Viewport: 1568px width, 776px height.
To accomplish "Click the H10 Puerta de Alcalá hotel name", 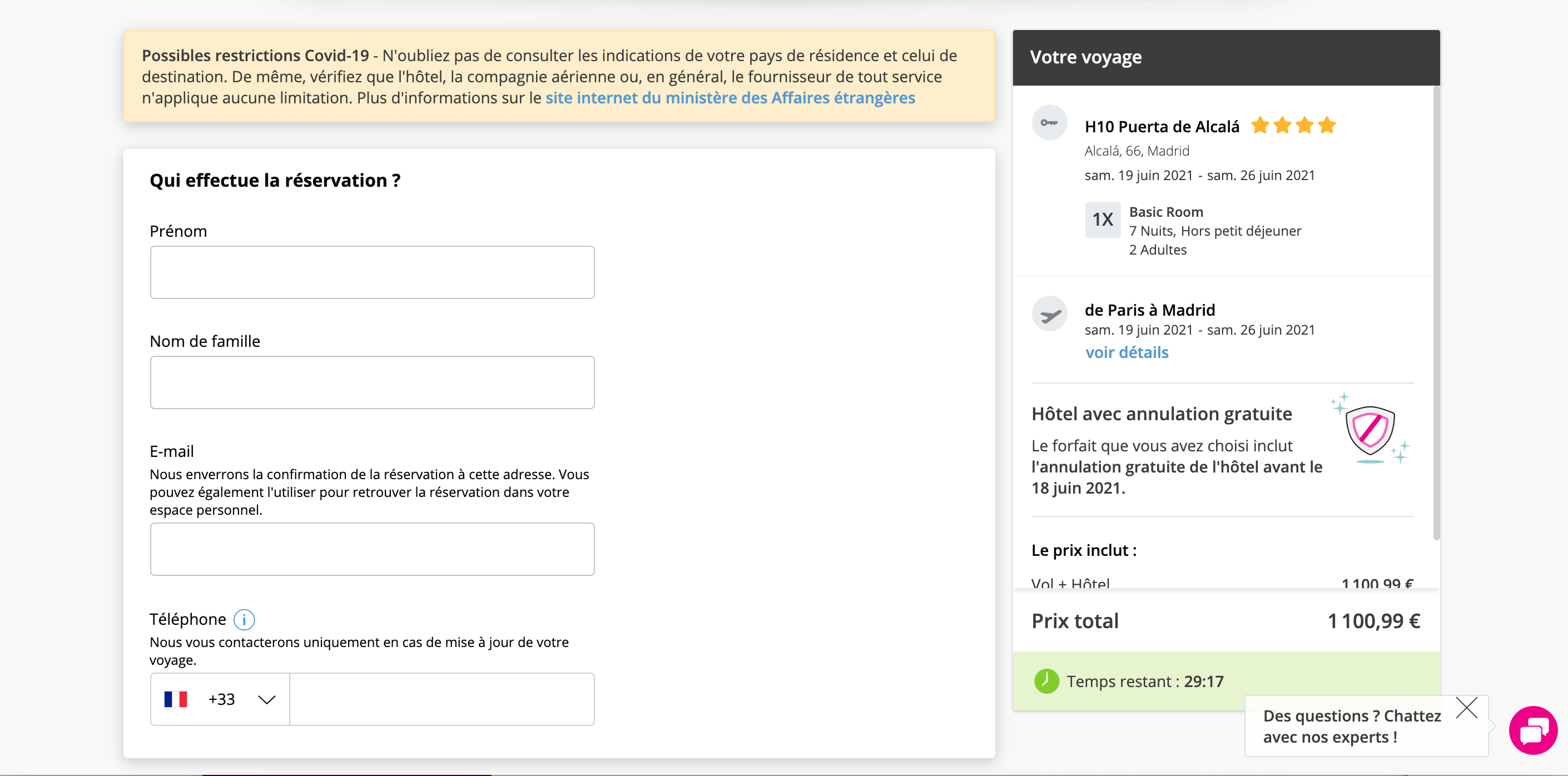I will coord(1162,127).
